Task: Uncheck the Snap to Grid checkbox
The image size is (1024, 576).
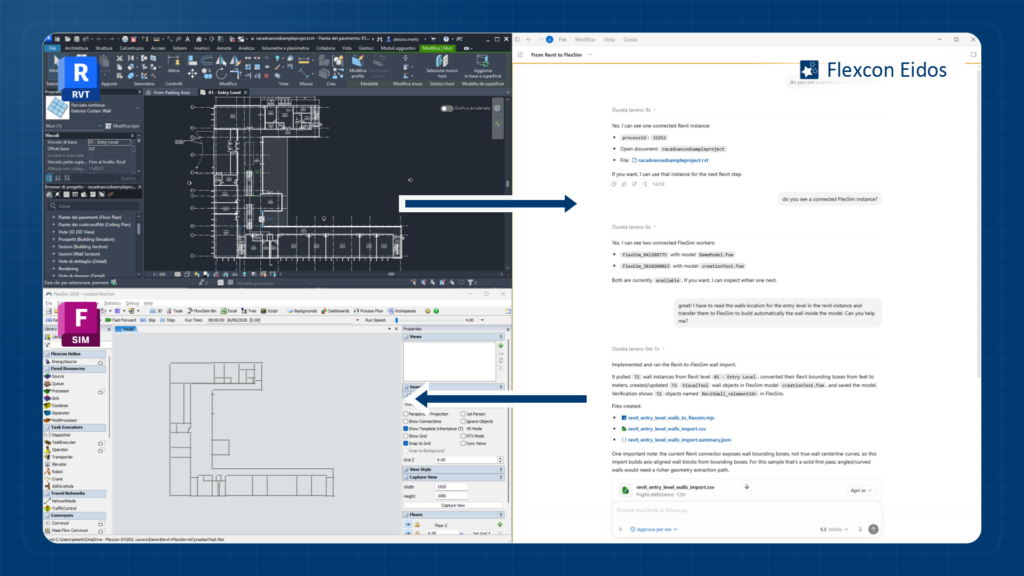Action: point(406,443)
